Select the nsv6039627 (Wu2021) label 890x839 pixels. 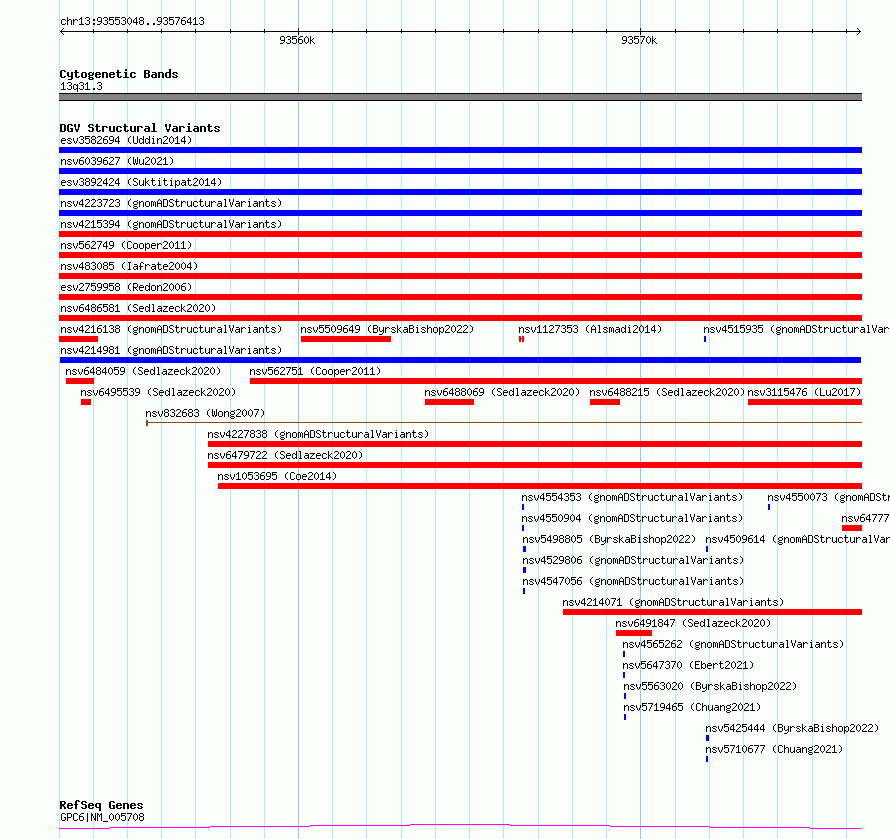coord(117,161)
